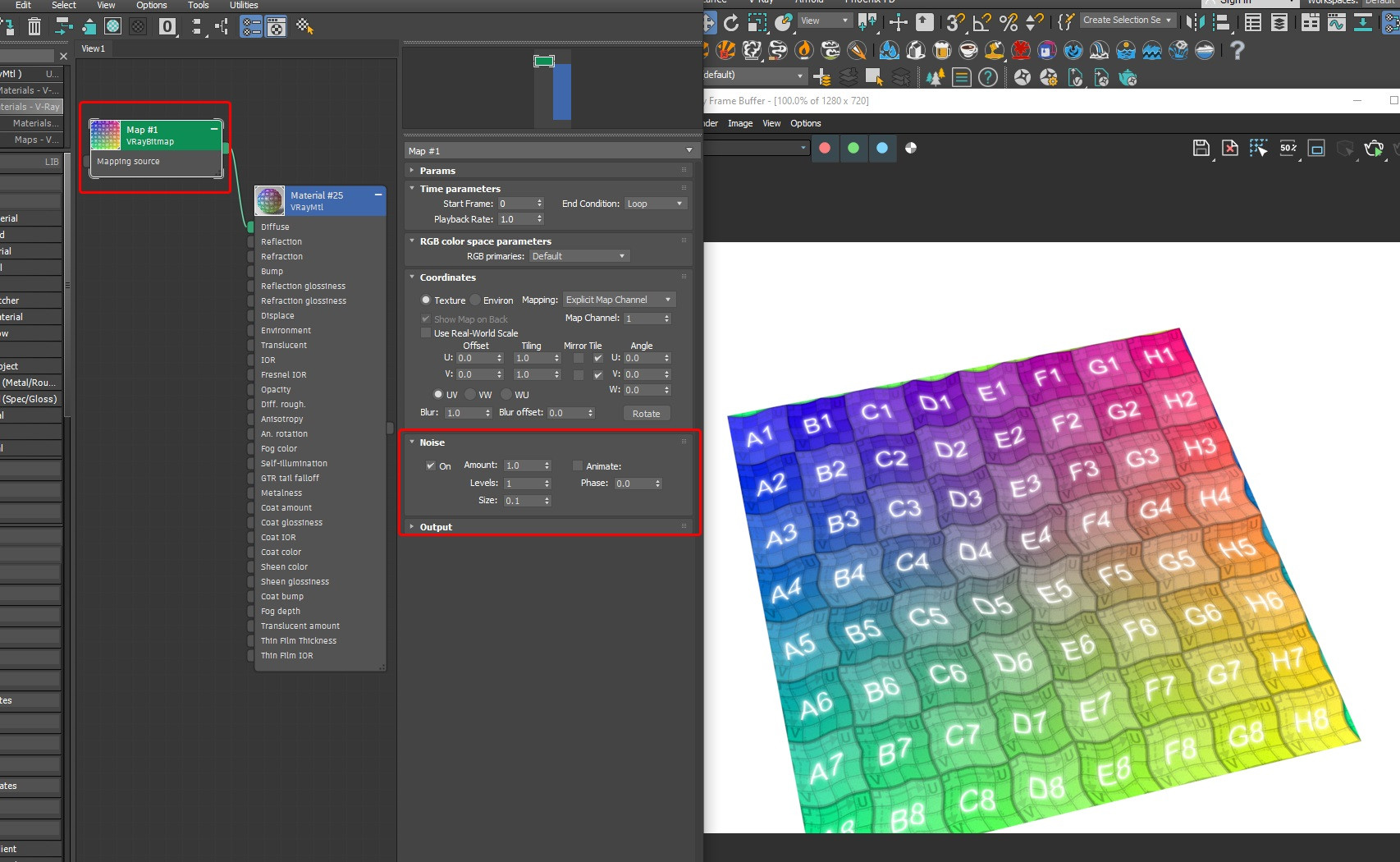Toggle alpha channel view in Frame Buffer
1400x862 pixels.
(911, 148)
